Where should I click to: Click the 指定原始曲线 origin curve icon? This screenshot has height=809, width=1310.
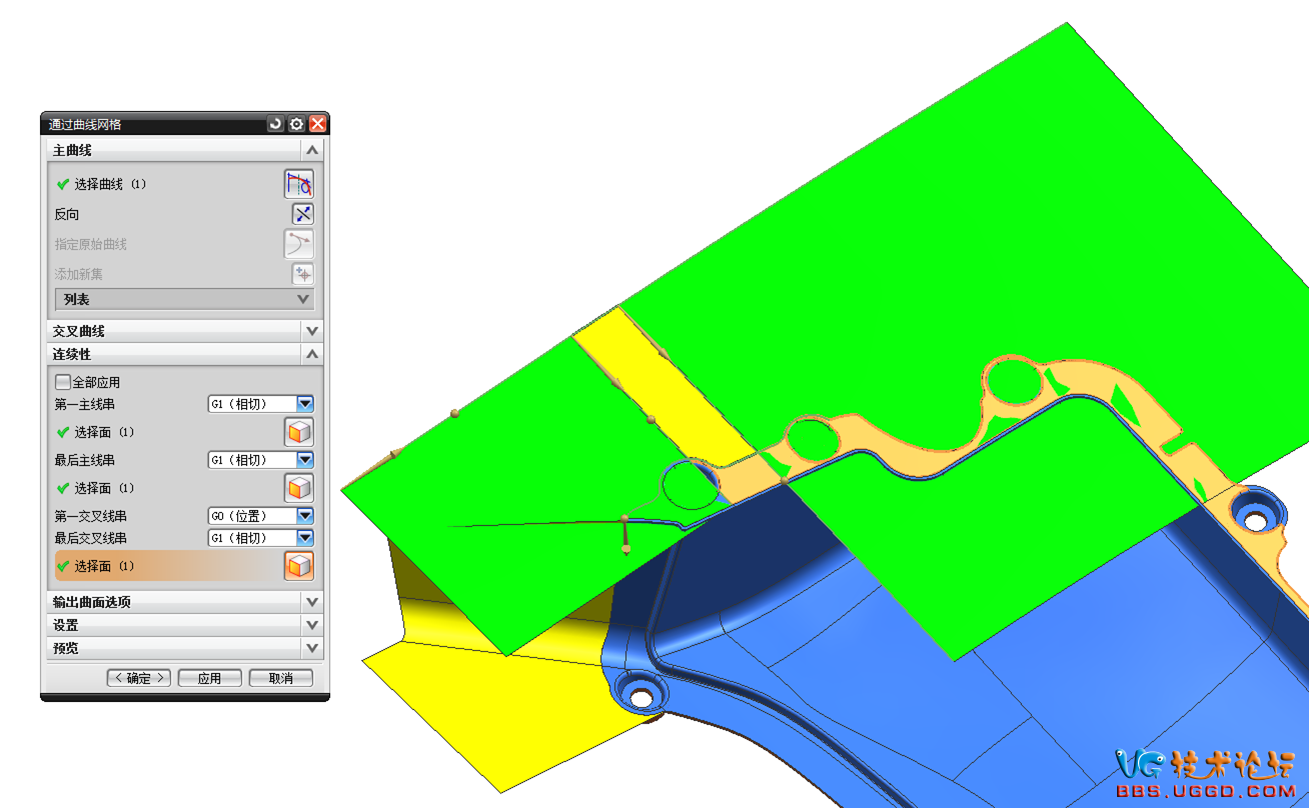(298, 244)
